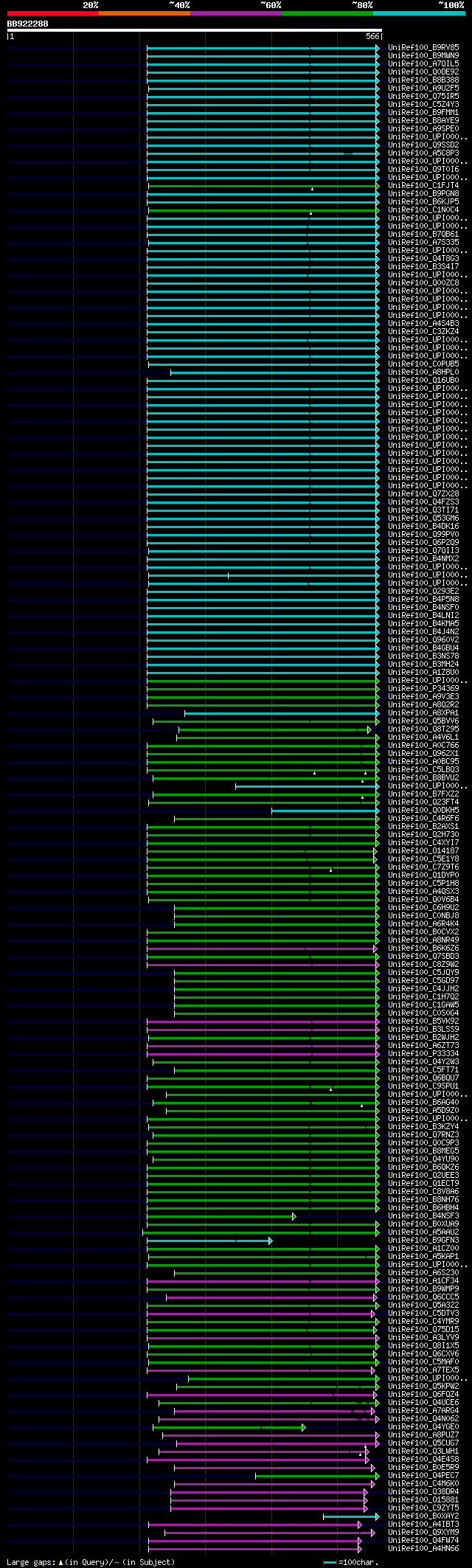Click the short cyan bar for UniRef100_B0XAY2
Screen dimensions: 472x1568
[x=351, y=1516]
